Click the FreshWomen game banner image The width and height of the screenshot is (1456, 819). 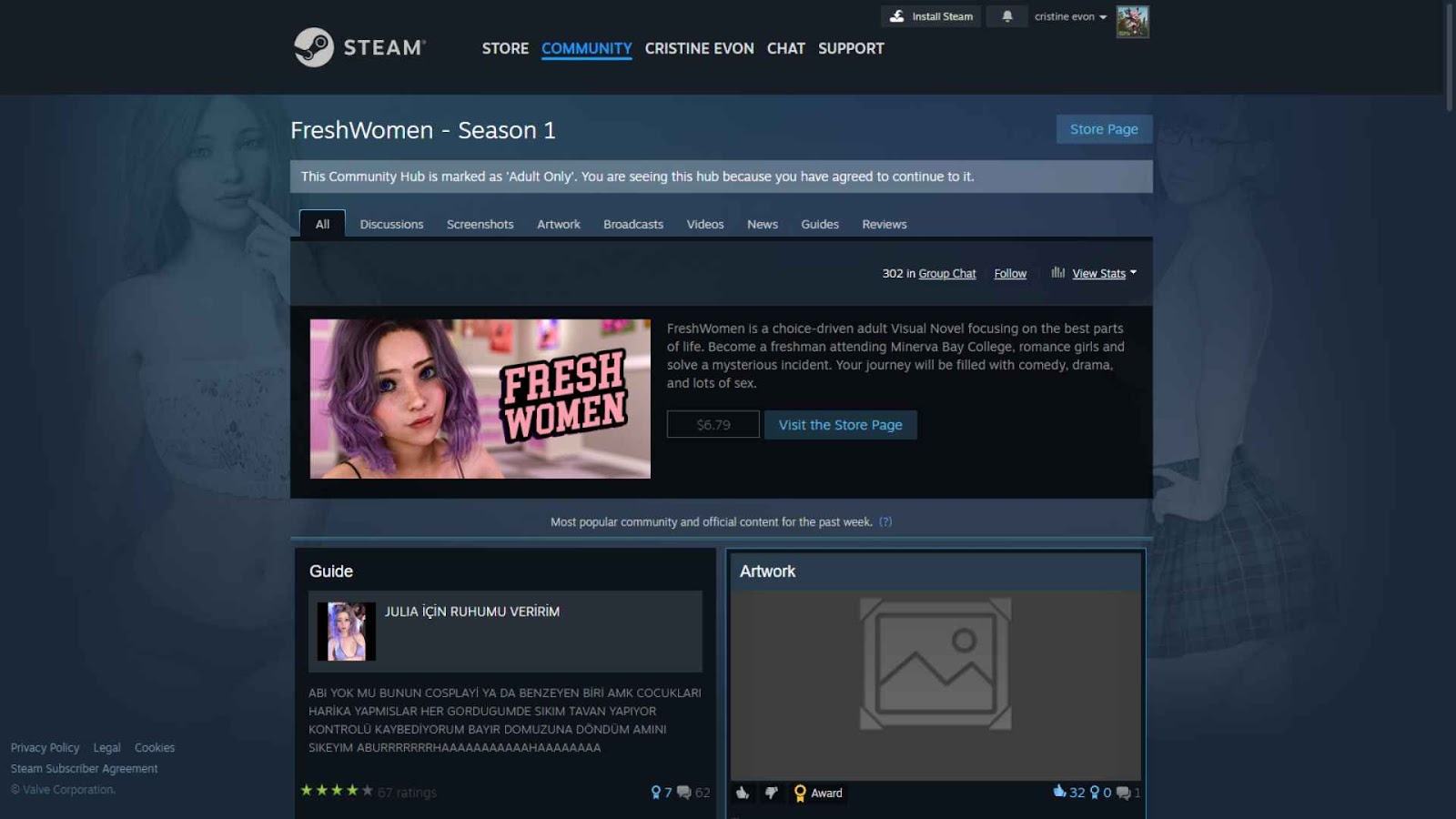480,399
